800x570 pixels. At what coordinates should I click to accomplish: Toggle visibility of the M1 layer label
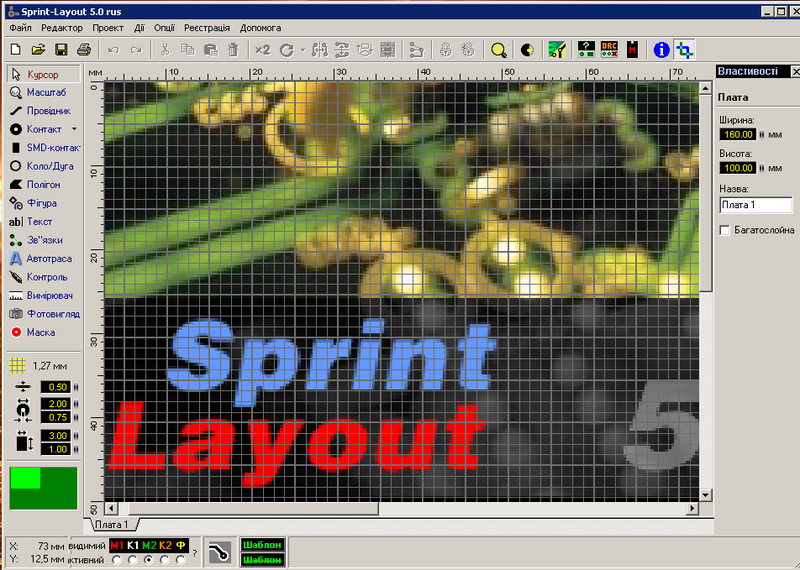117,545
